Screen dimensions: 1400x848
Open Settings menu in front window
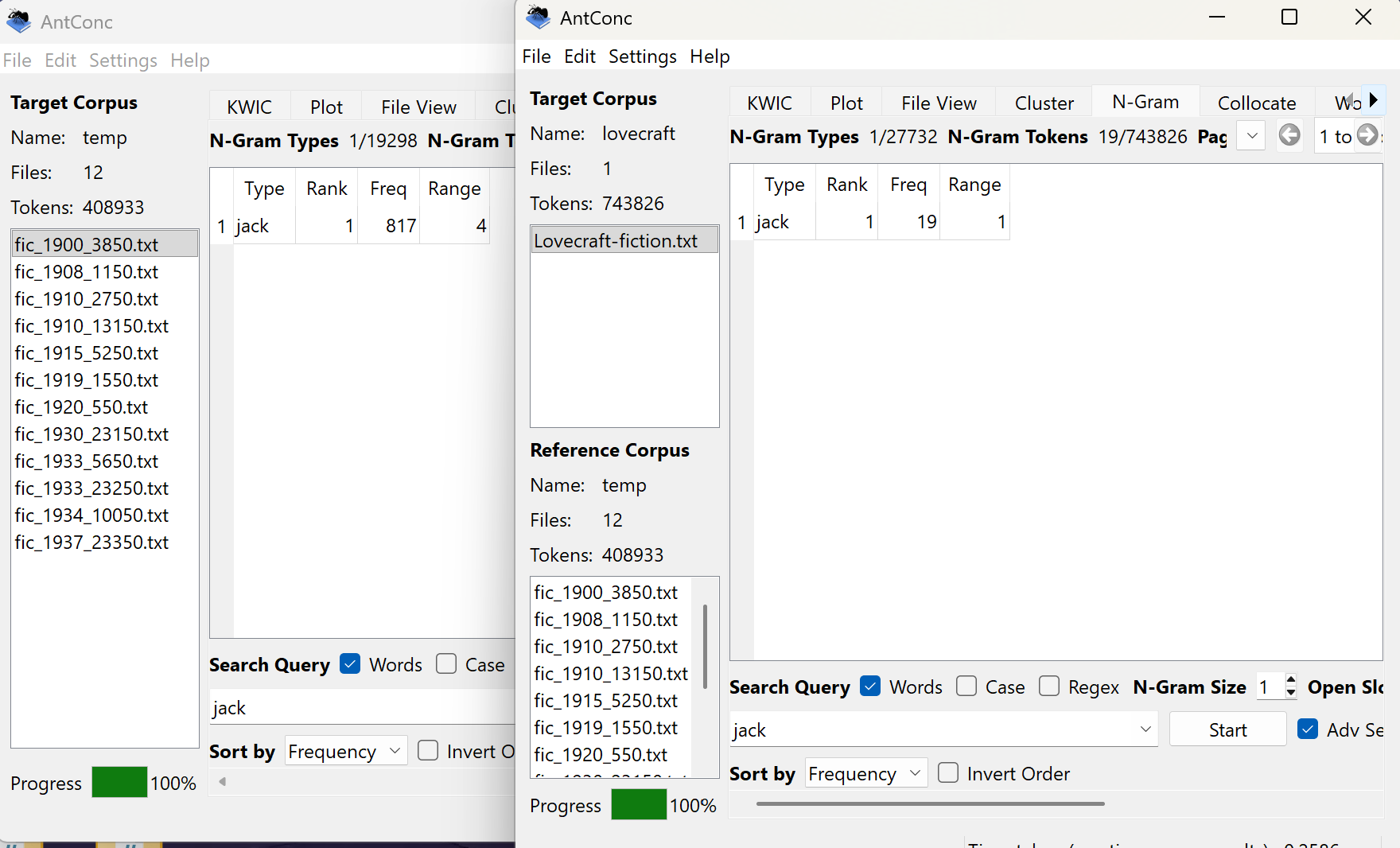(642, 56)
